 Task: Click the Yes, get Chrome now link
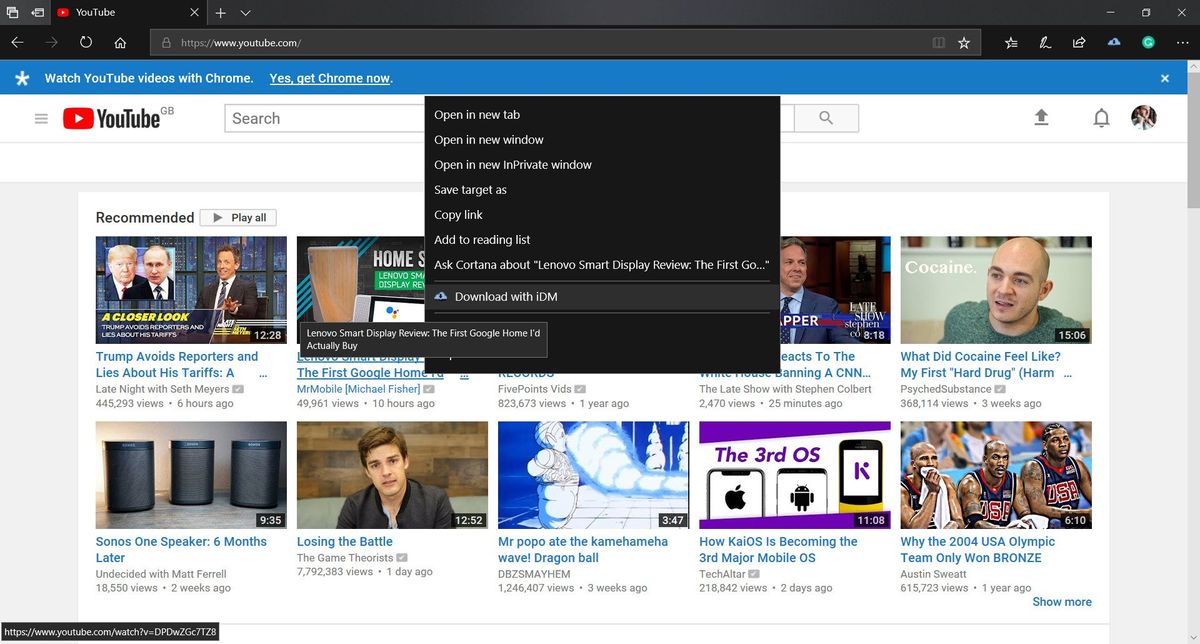330,77
